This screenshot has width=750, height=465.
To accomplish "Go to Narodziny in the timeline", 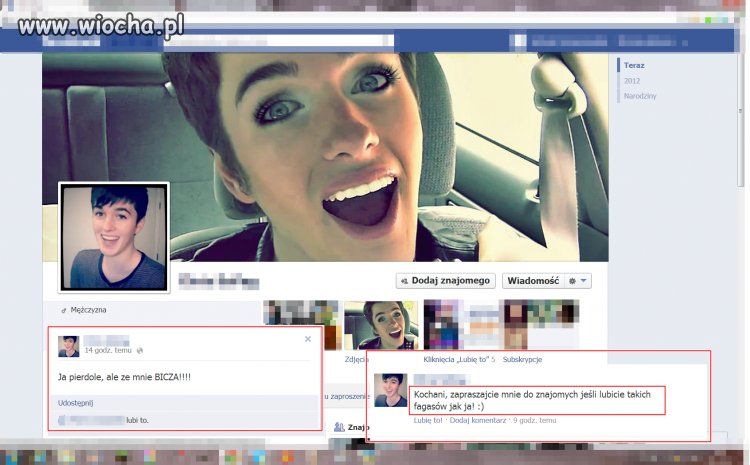I will point(640,96).
